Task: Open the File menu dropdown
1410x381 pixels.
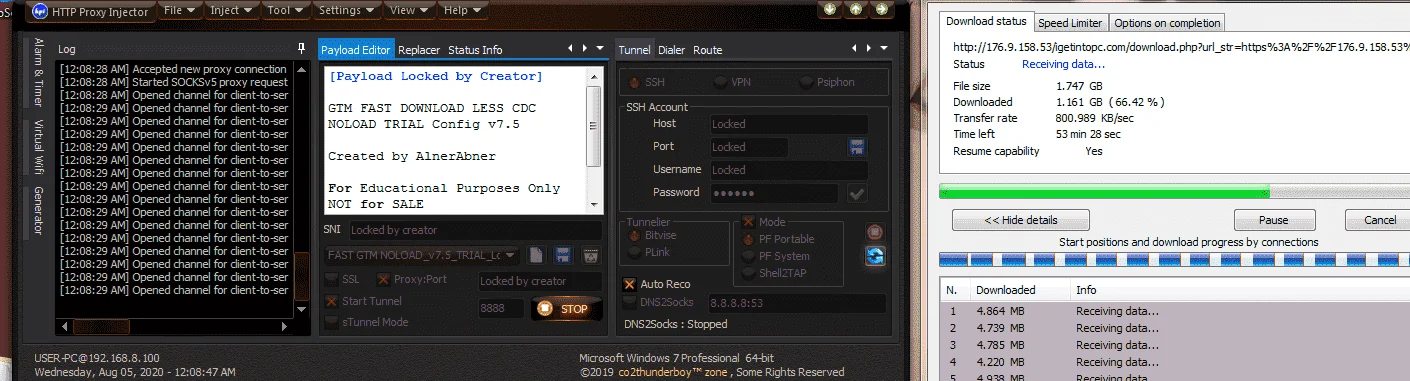Action: [x=179, y=10]
